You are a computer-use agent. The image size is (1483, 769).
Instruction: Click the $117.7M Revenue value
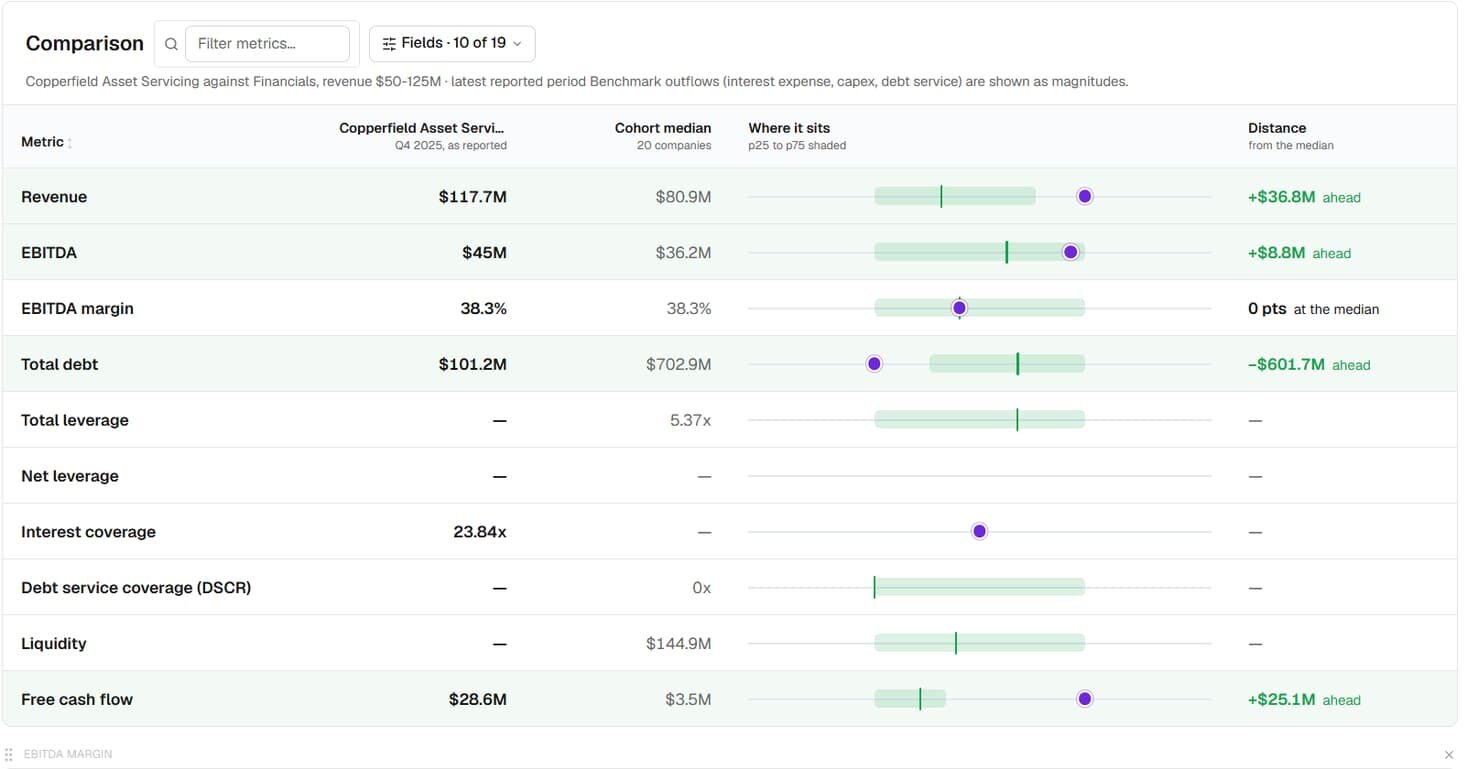point(472,197)
